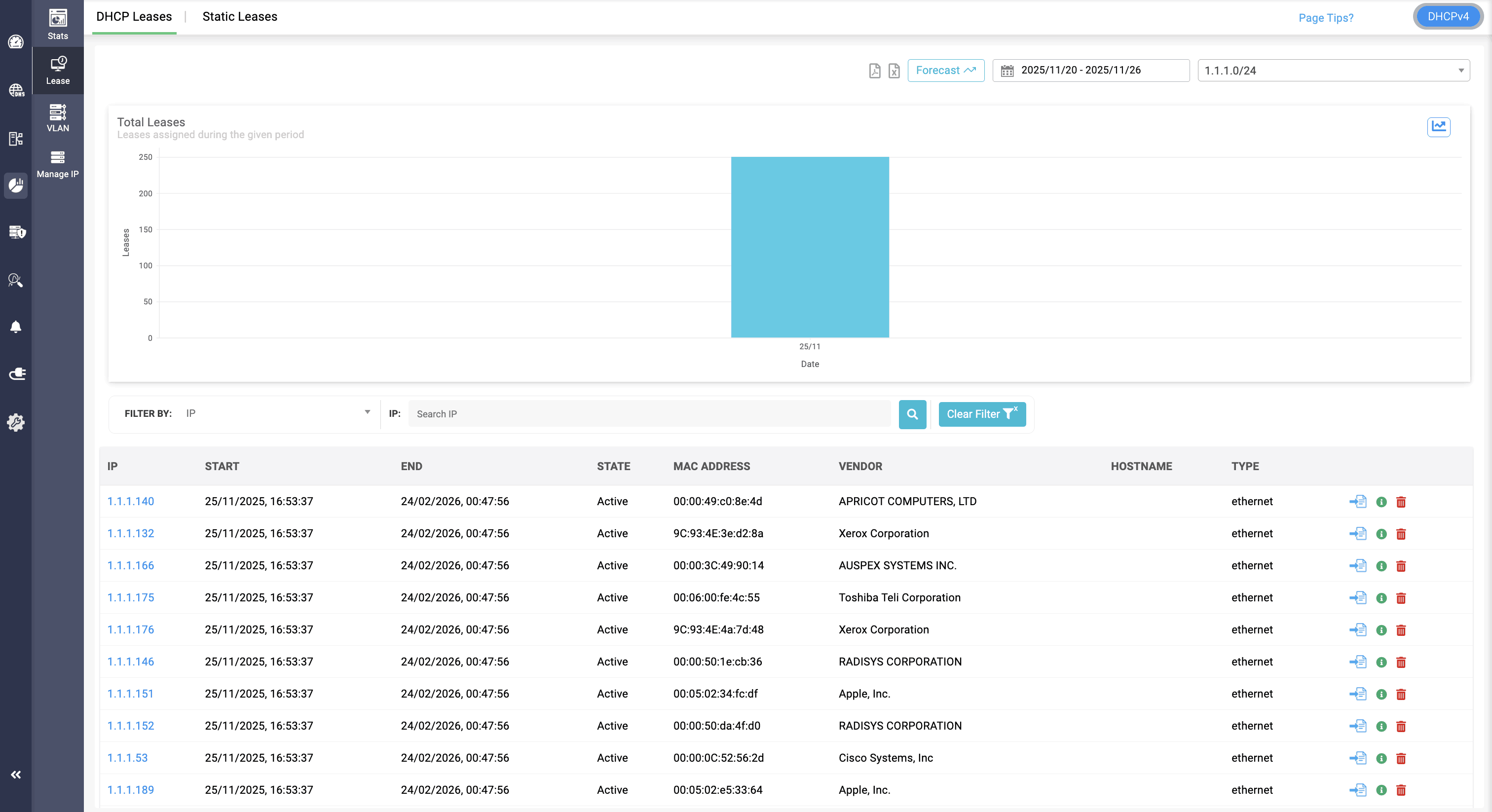1492x812 pixels.
Task: Open lease details document icon for 1.1.1.132
Action: (1358, 534)
